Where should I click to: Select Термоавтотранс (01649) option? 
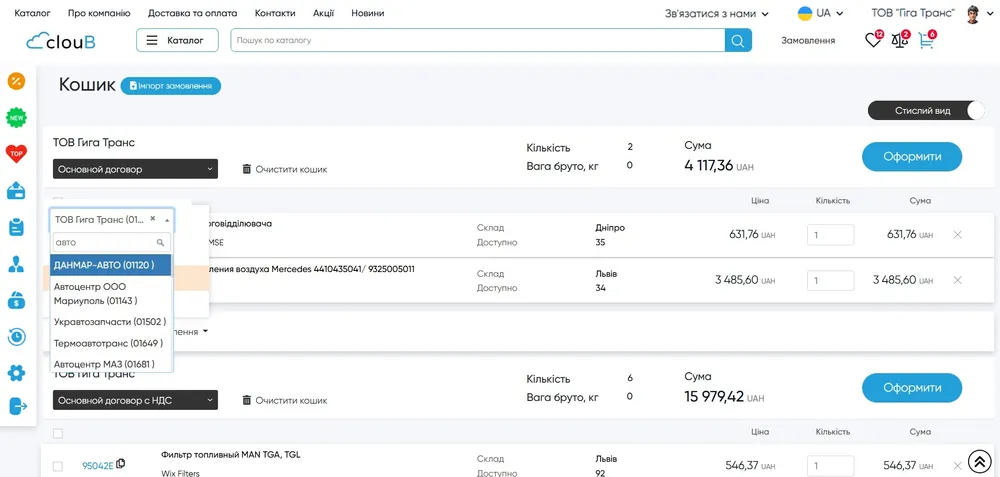coord(111,343)
